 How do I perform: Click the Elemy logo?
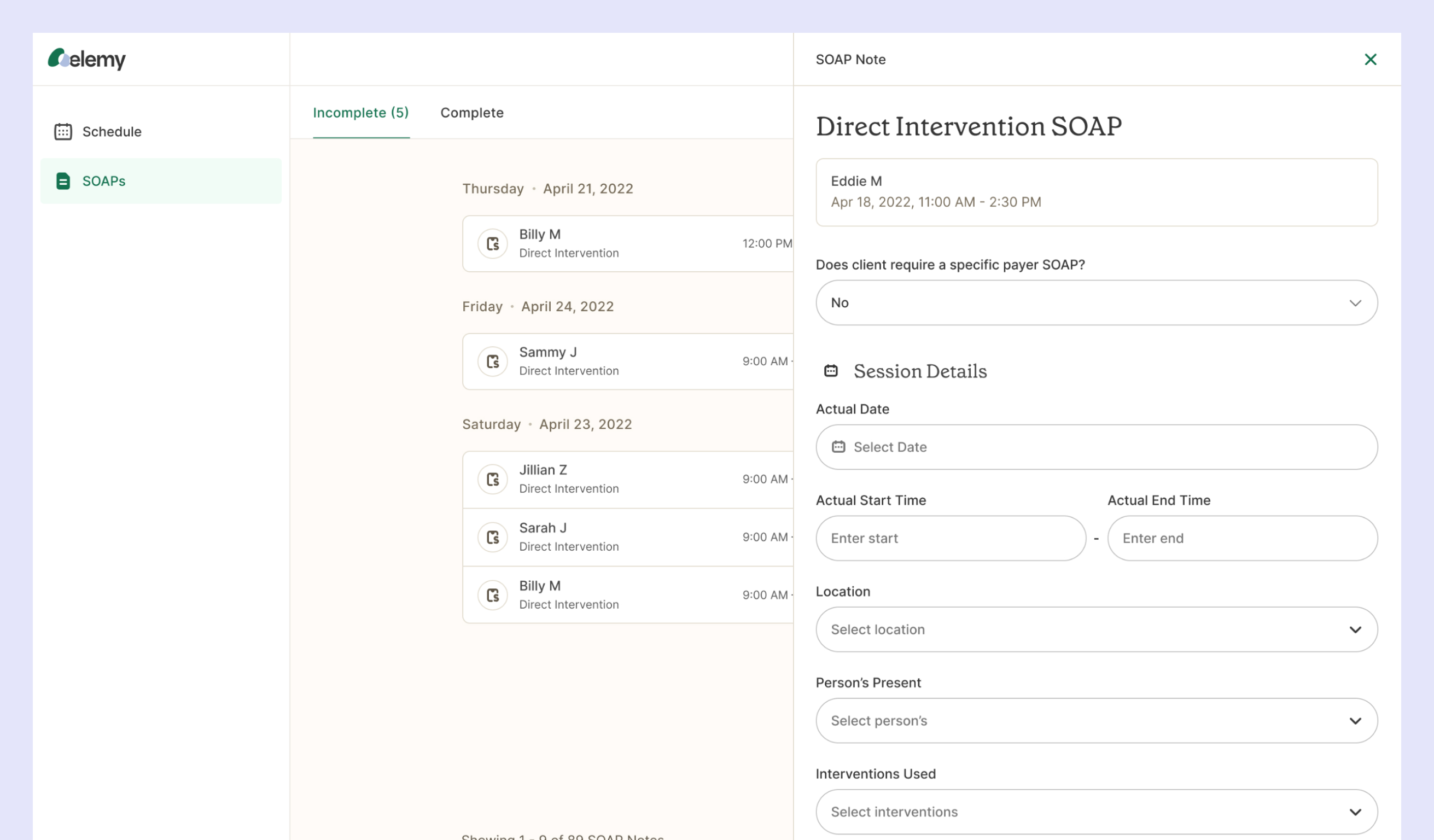coord(86,59)
